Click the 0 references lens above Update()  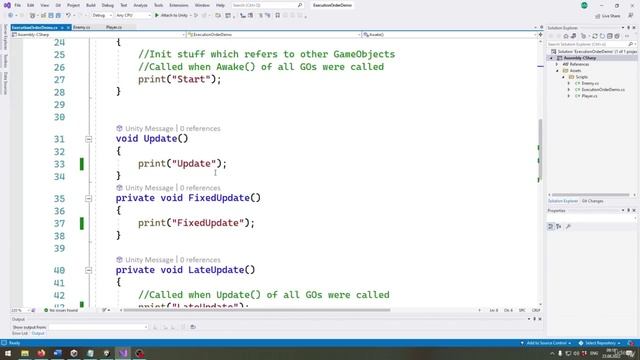200,129
